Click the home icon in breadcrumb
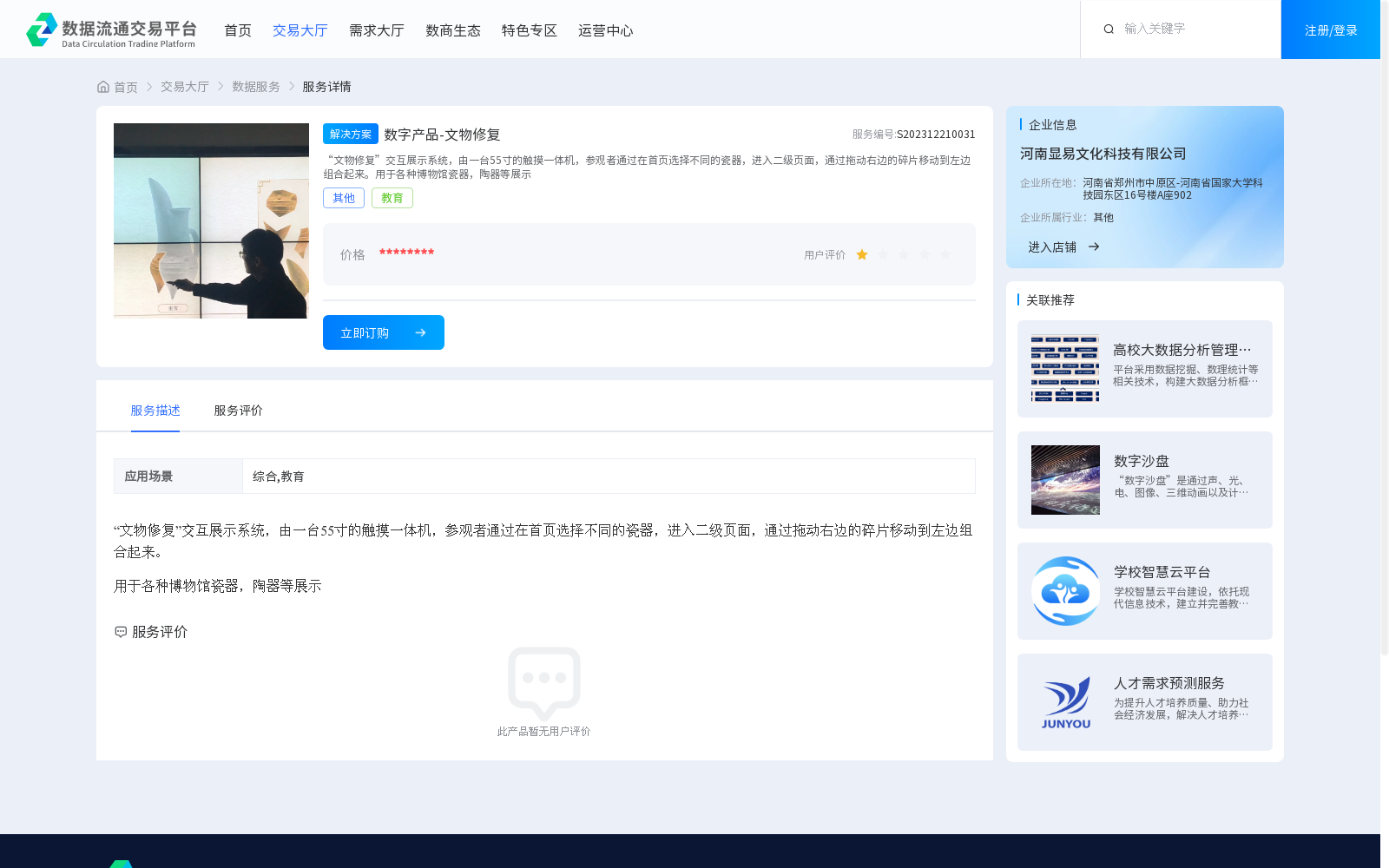The width and height of the screenshot is (1389, 868). point(103,87)
